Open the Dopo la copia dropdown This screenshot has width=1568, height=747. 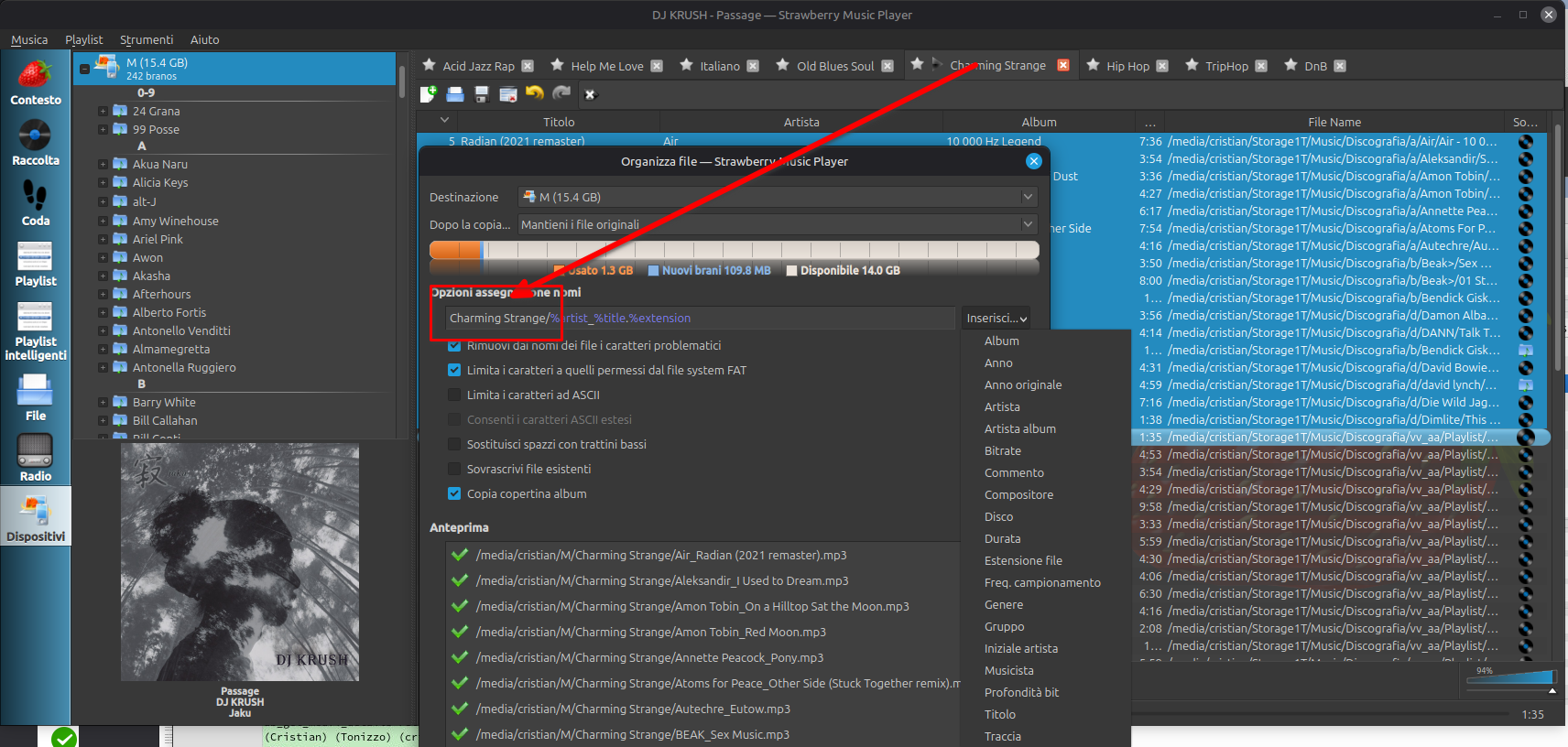coord(777,224)
